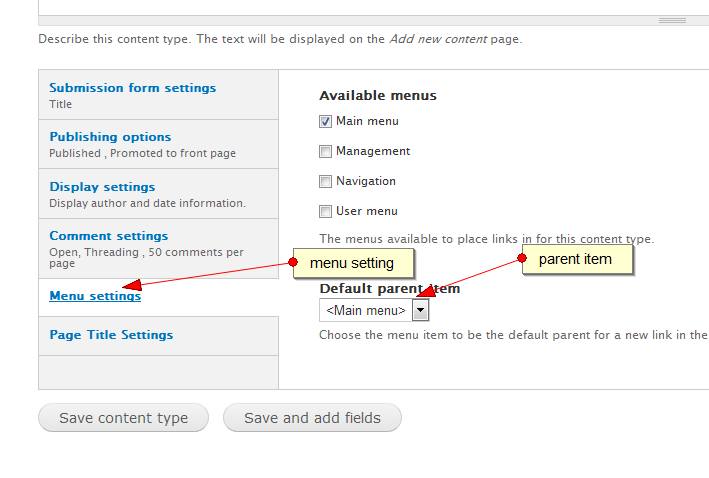Open the Page Title Settings tab
This screenshot has height=478, width=709.
[x=111, y=335]
